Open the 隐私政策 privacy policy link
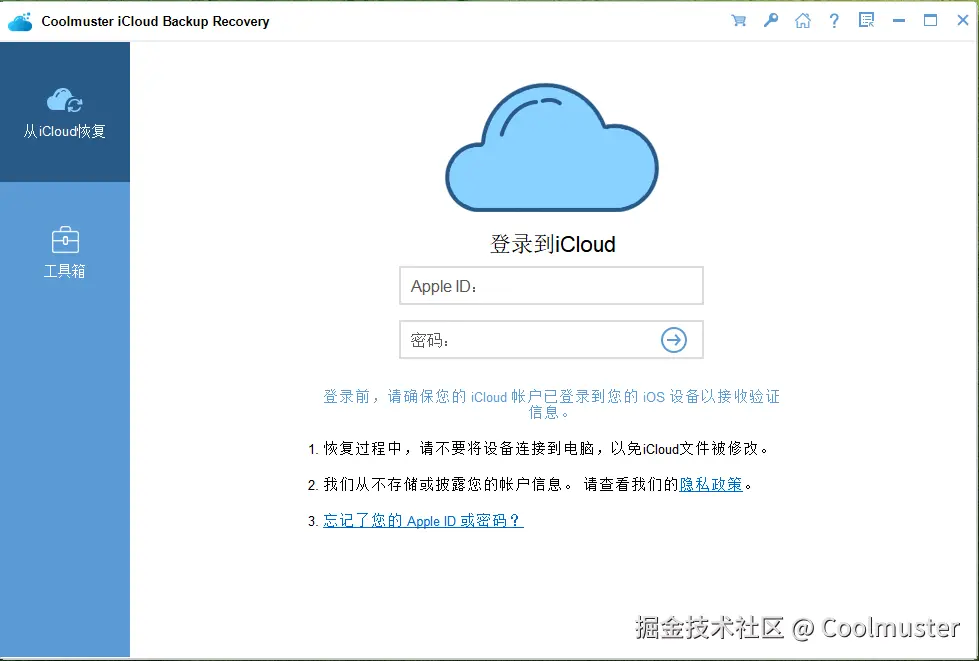 point(711,484)
